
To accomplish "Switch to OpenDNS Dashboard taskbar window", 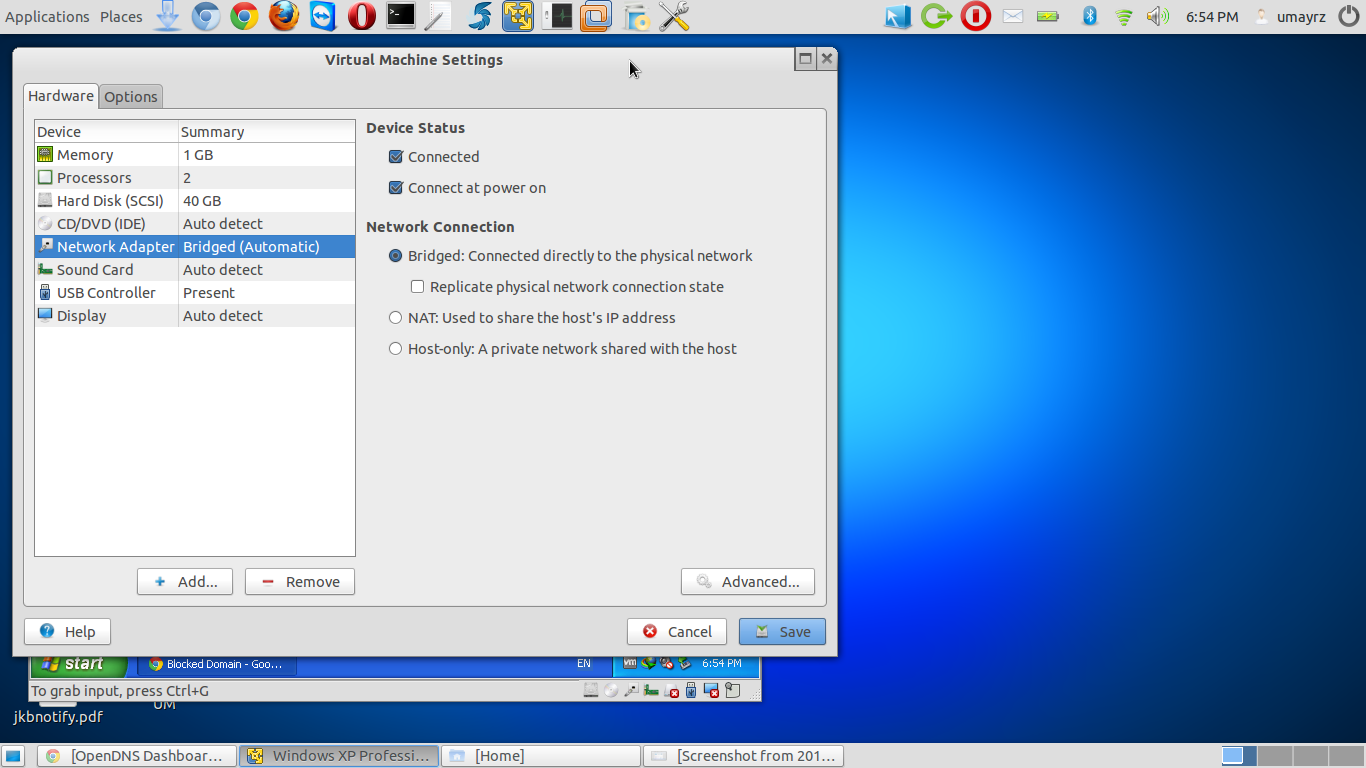I will pos(137,756).
